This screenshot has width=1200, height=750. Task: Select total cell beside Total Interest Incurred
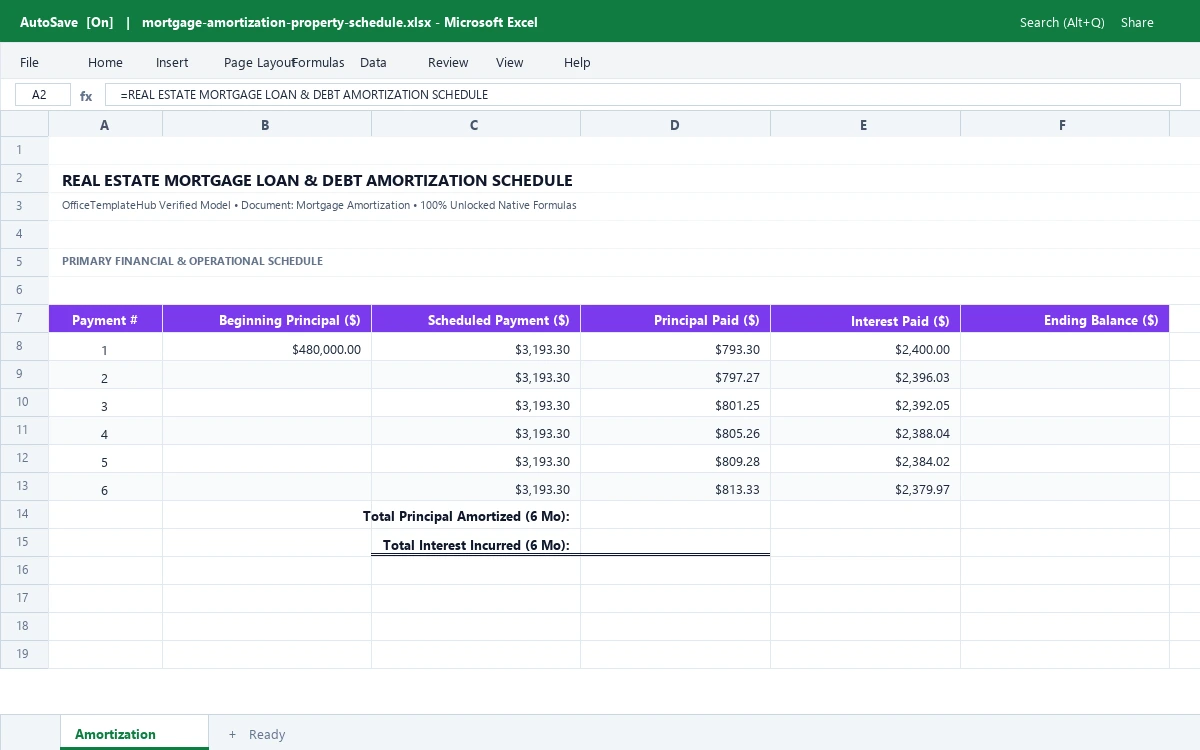point(675,543)
